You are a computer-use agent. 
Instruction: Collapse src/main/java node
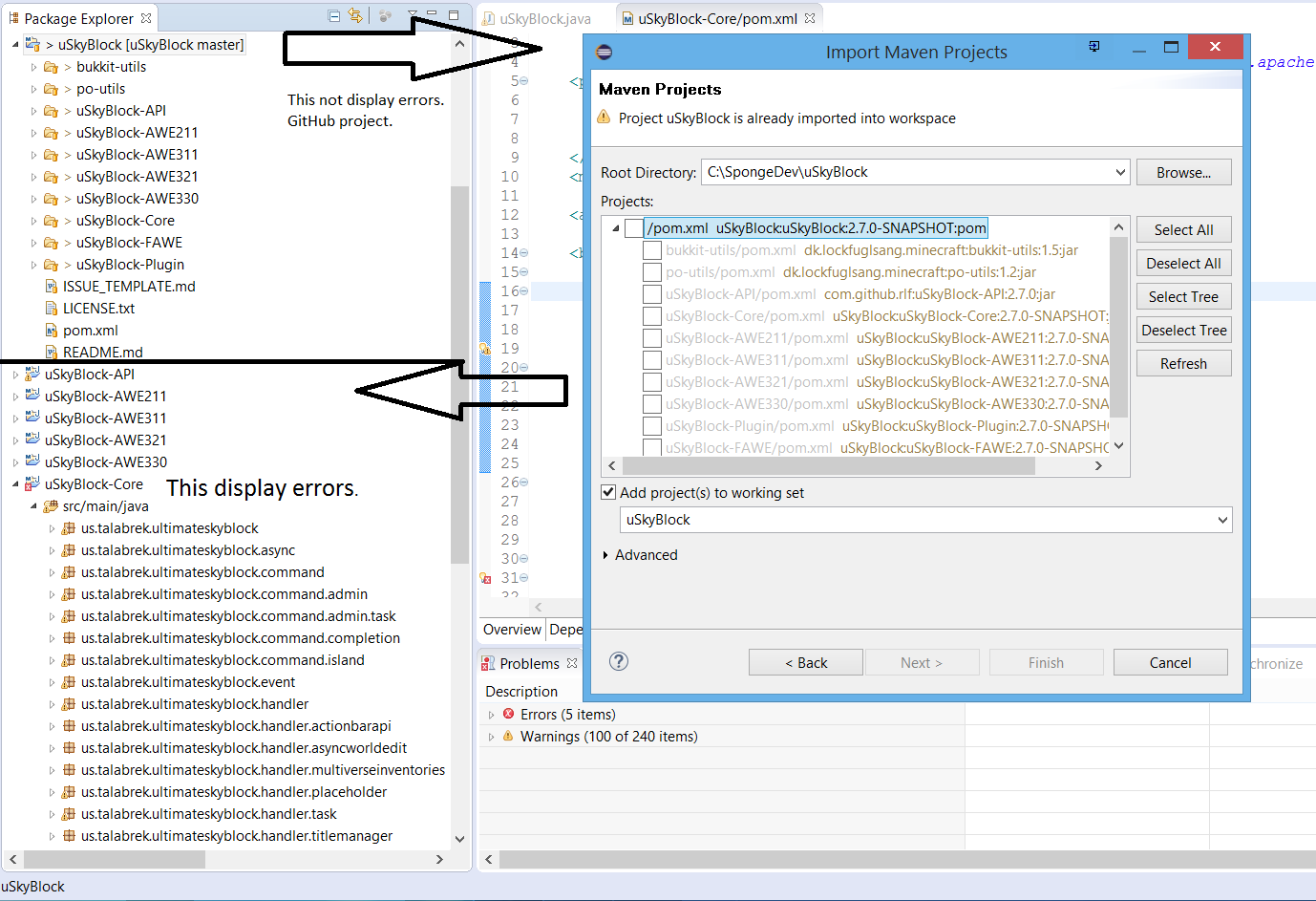(x=33, y=506)
